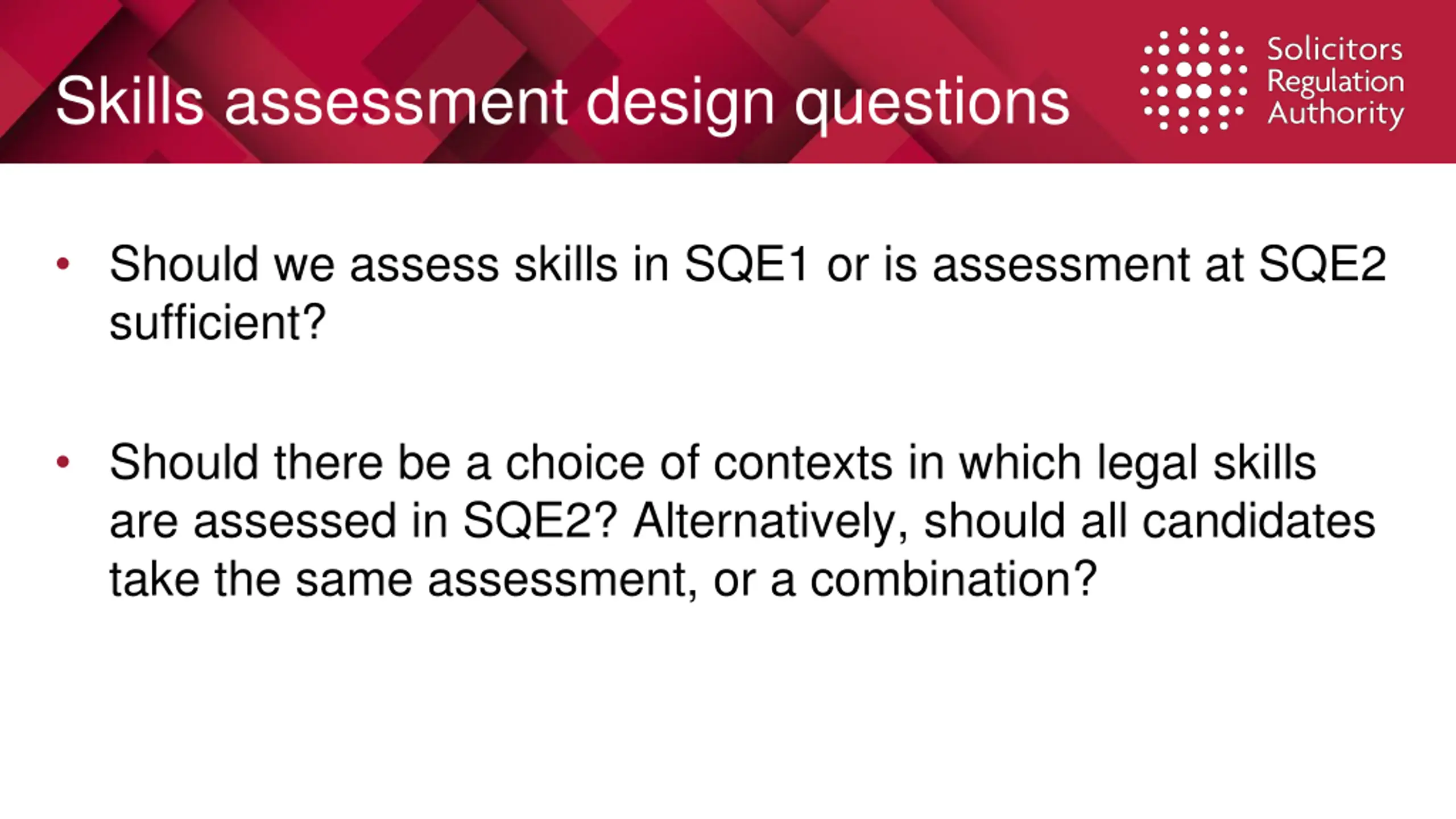The width and height of the screenshot is (1456, 819).
Task: Click 'SQE2?' in the second bullet
Action: [x=540, y=521]
